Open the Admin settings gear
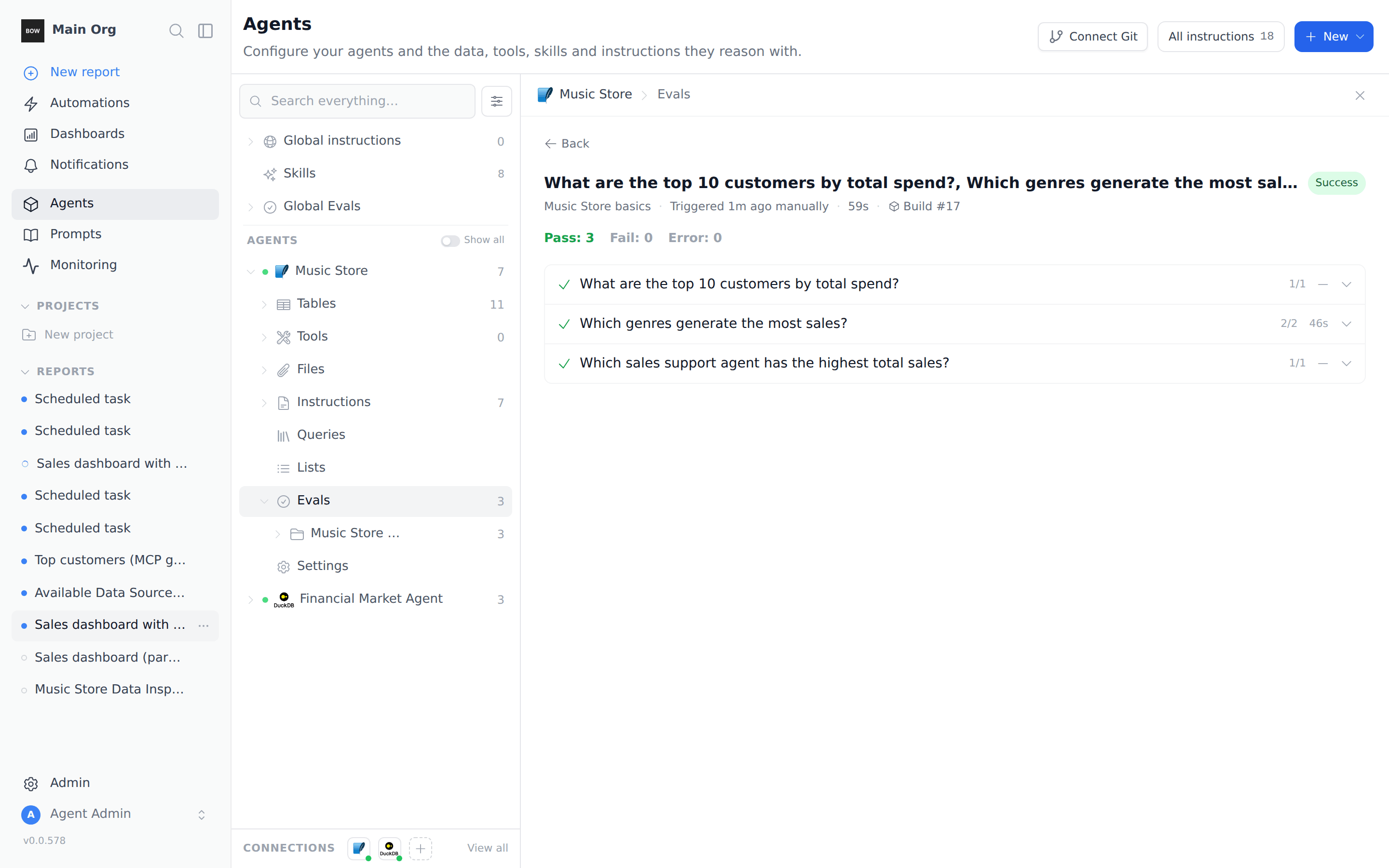 (31, 784)
